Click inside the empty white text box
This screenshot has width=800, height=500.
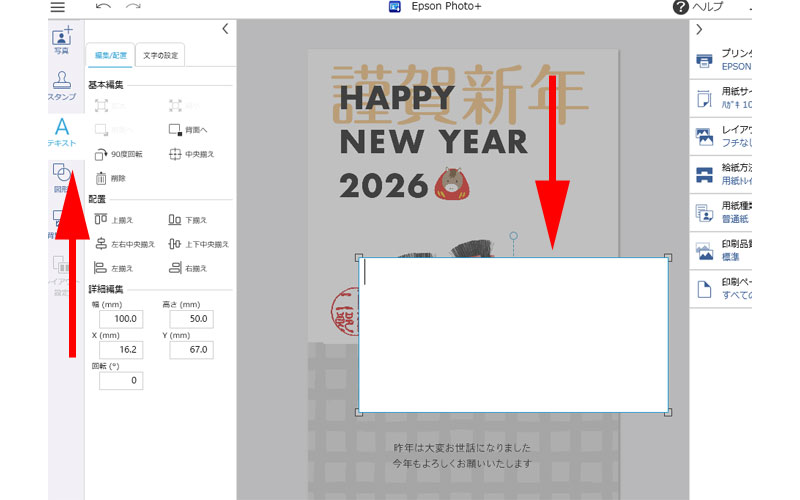tap(513, 335)
